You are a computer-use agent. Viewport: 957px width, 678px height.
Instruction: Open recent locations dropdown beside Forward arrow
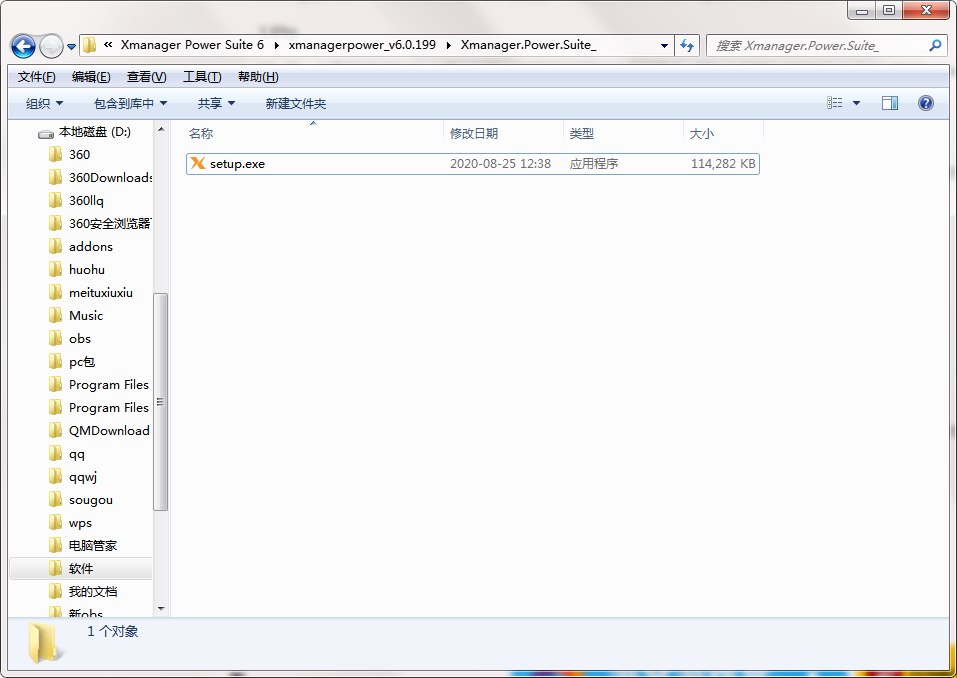pyautogui.click(x=71, y=46)
